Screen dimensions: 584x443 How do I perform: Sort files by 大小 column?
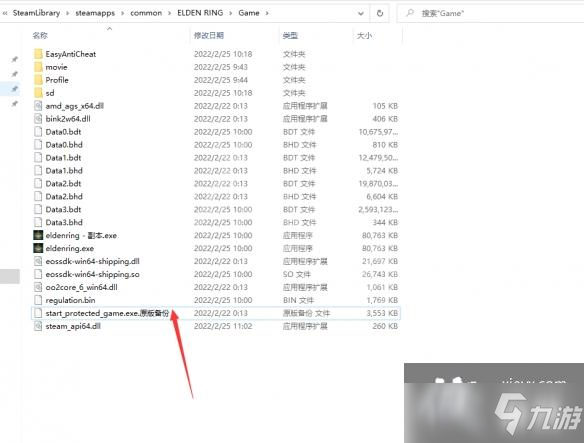click(x=364, y=35)
